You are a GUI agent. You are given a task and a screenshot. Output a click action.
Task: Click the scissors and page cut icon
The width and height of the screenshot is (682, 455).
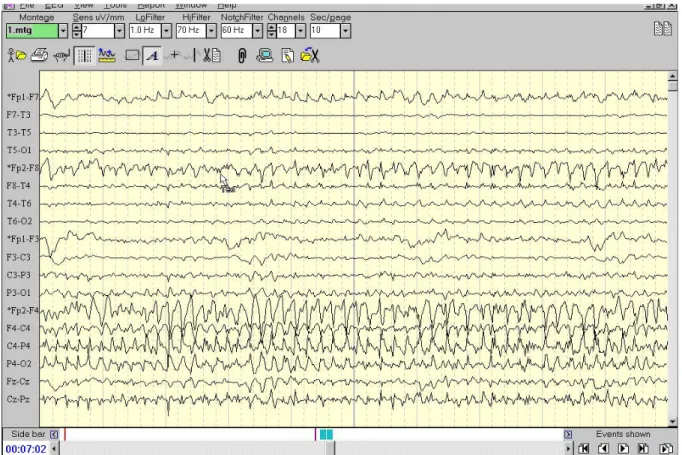pos(212,56)
